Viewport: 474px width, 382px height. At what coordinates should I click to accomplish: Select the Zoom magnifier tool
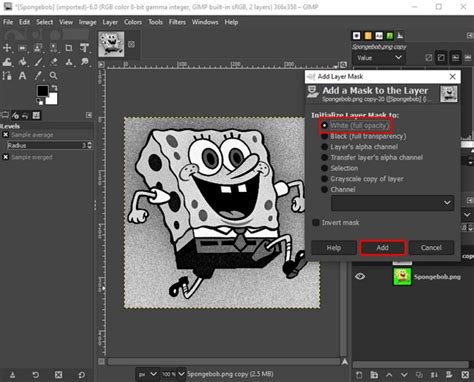click(x=53, y=76)
